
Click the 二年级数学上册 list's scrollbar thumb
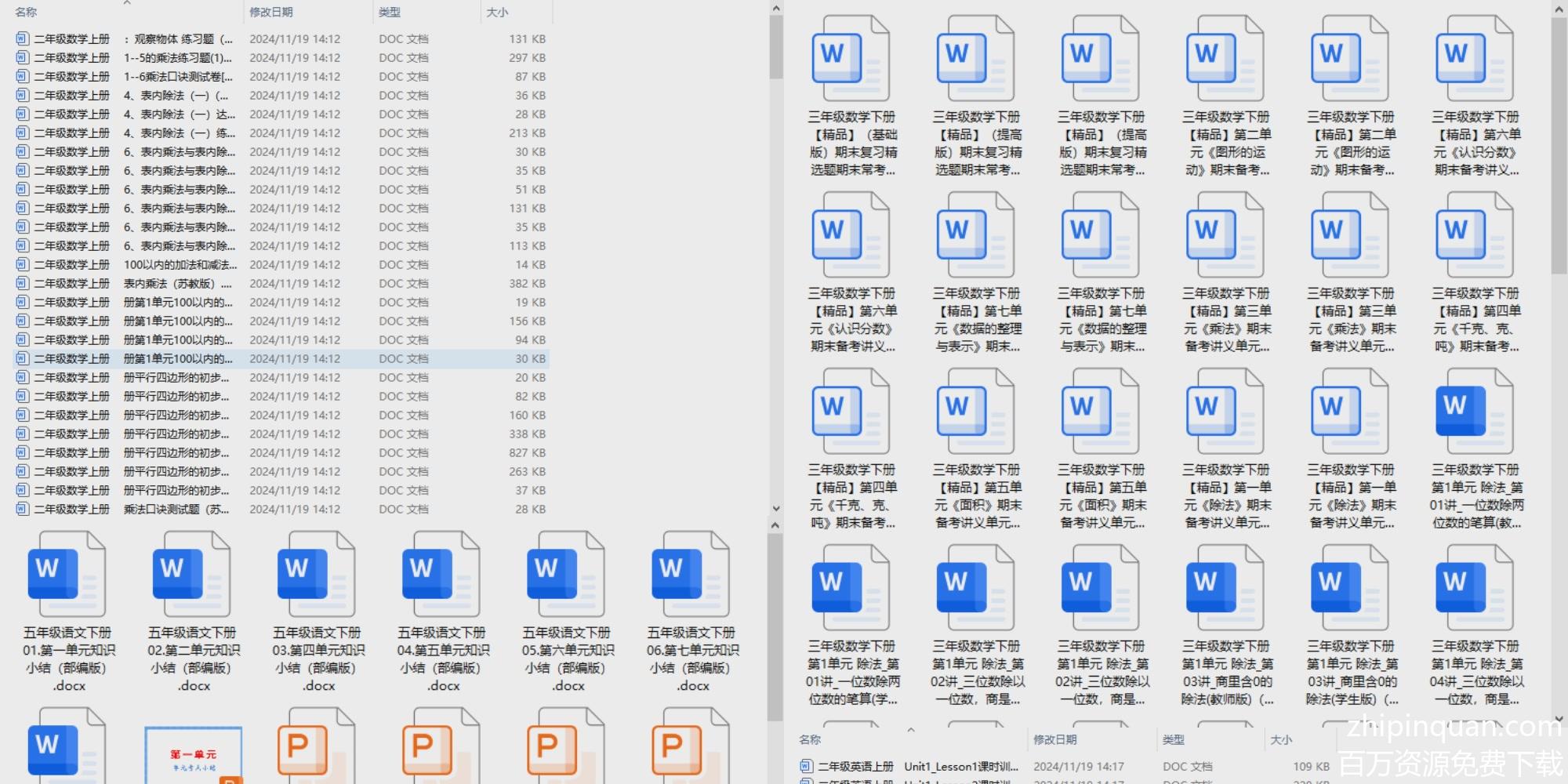775,47
